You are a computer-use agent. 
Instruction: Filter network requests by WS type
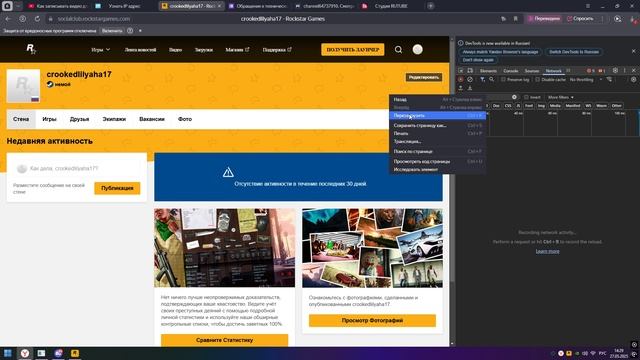coord(588,106)
